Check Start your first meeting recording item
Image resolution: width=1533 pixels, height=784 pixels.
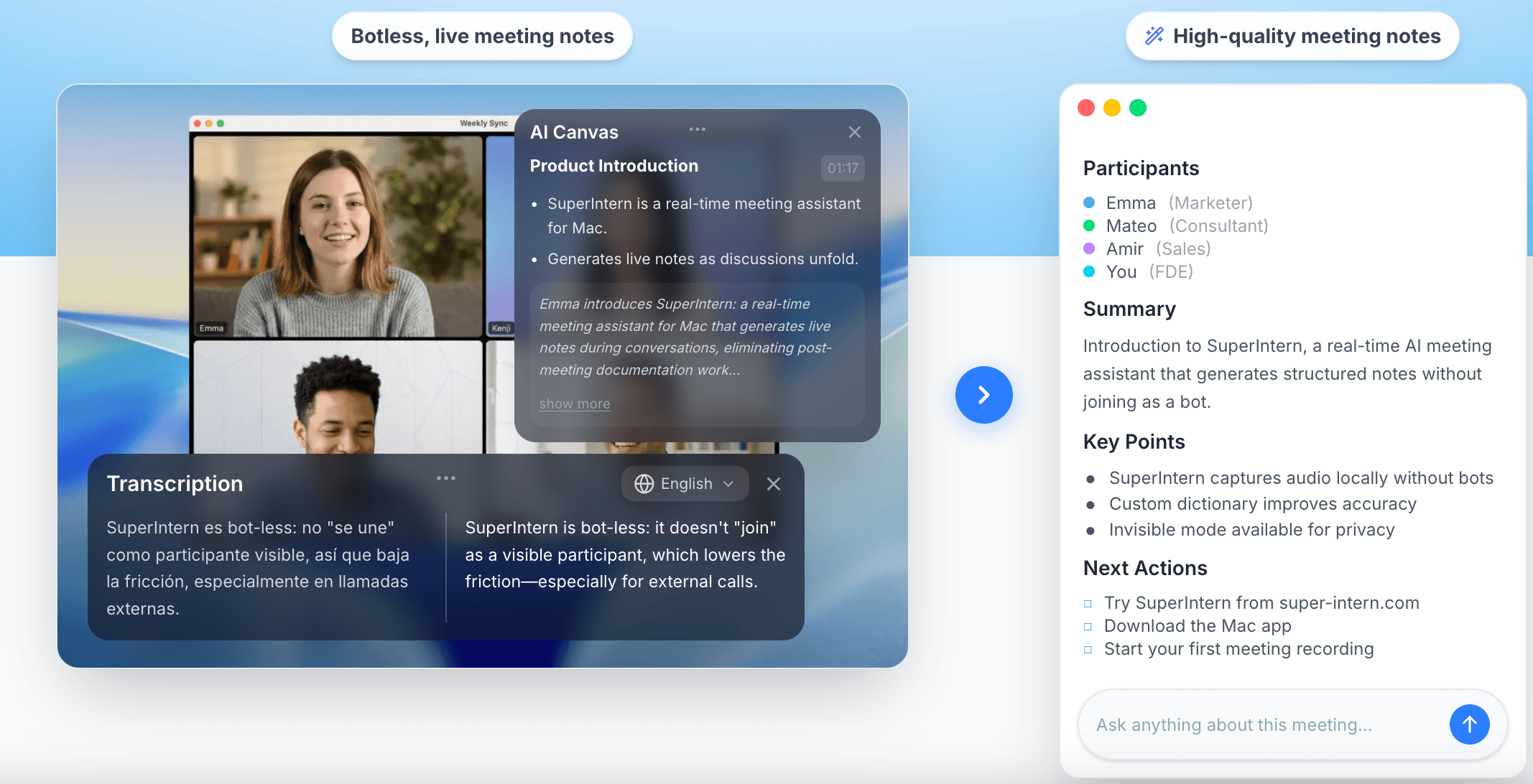(1088, 650)
